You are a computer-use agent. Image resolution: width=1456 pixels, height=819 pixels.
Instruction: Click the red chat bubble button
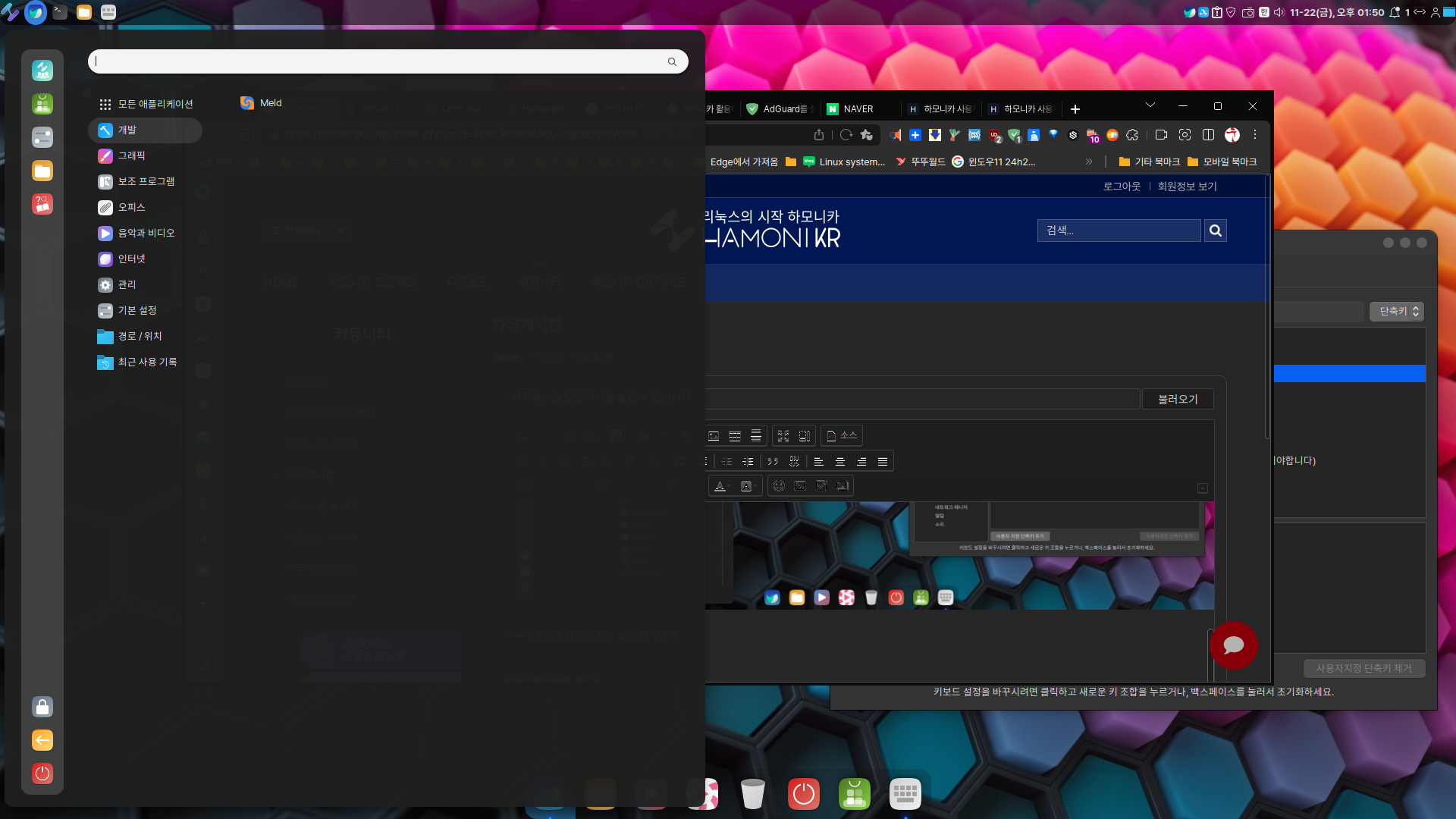coord(1234,645)
